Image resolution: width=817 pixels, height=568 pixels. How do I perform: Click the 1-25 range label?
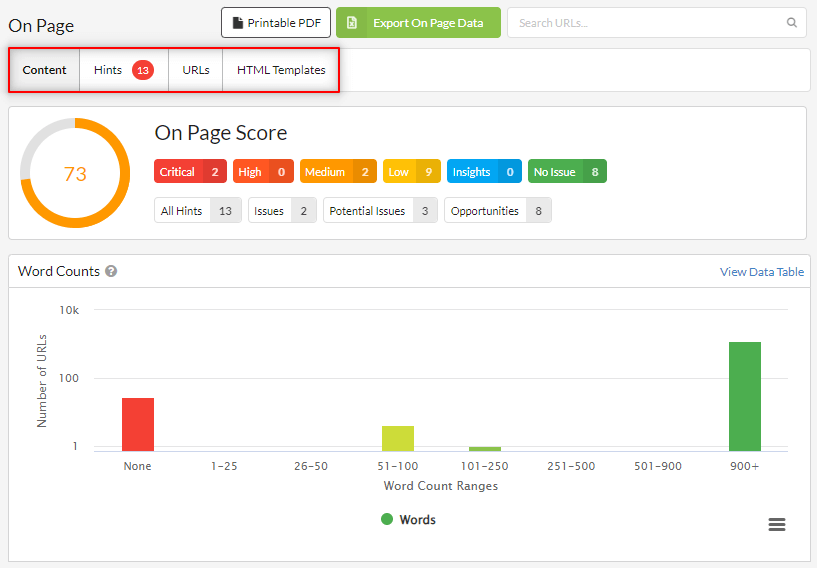225,466
